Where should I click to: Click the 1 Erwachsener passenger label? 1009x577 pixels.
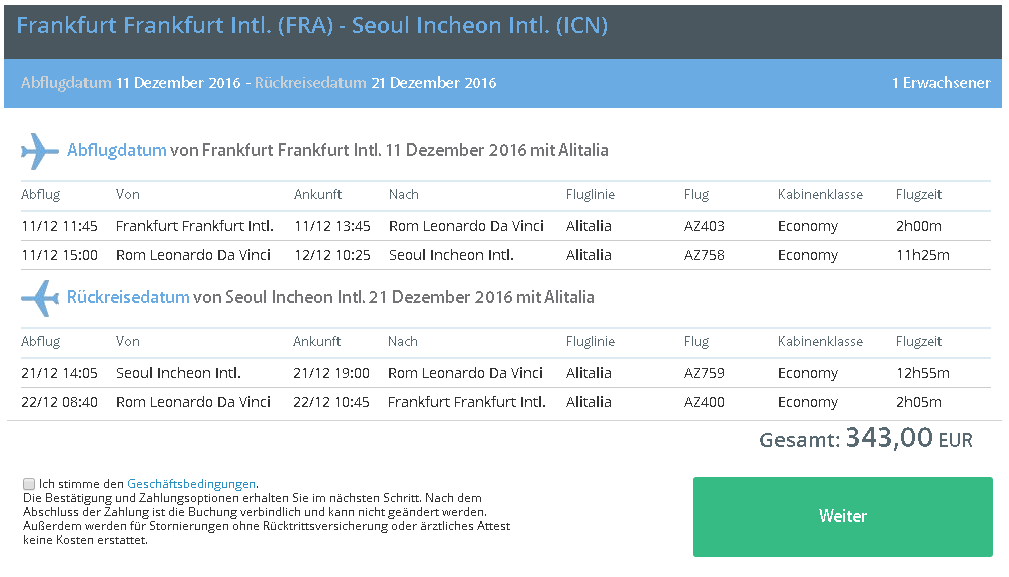pyautogui.click(x=941, y=83)
